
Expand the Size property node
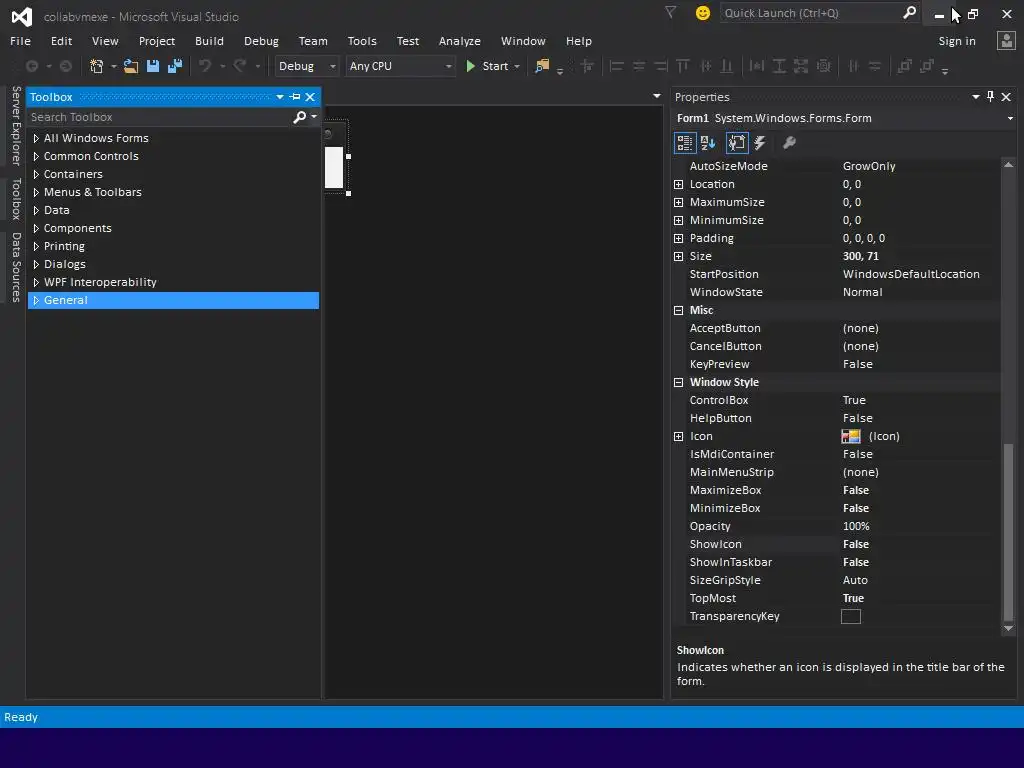click(x=679, y=256)
